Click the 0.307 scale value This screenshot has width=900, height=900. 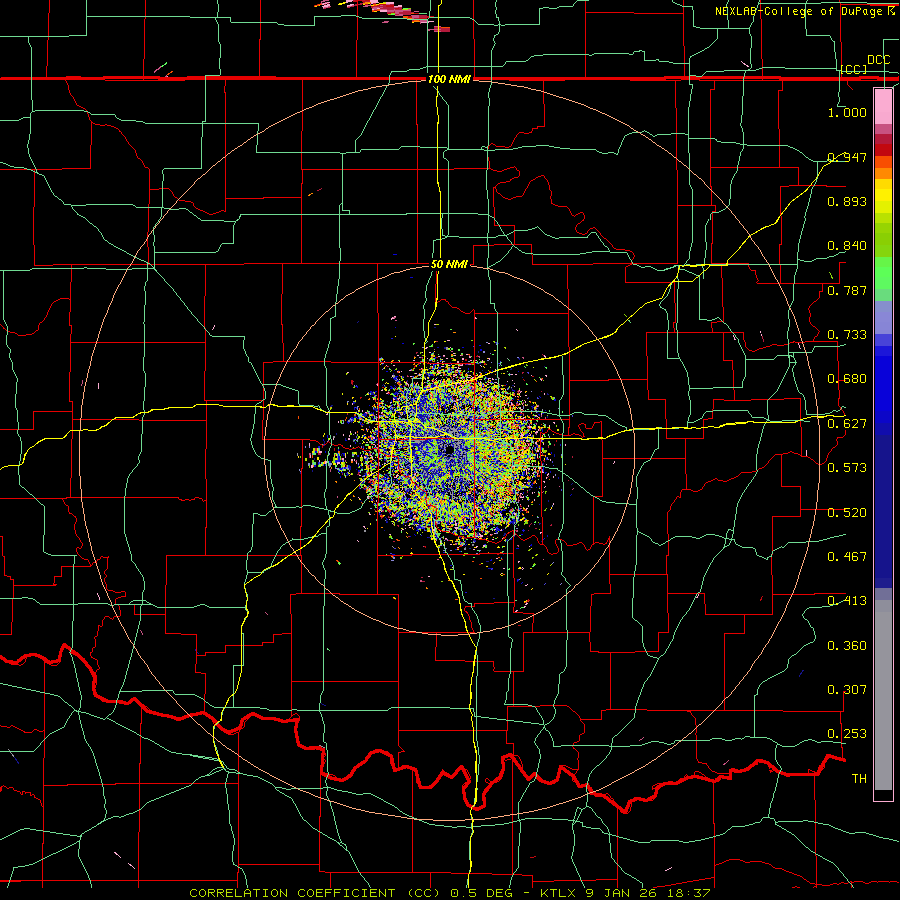point(847,689)
